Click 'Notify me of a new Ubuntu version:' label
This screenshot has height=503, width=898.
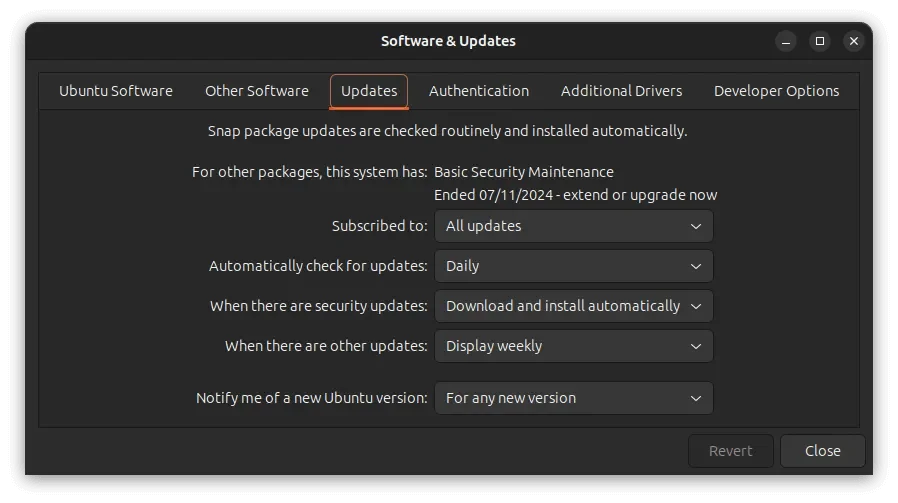coord(312,398)
